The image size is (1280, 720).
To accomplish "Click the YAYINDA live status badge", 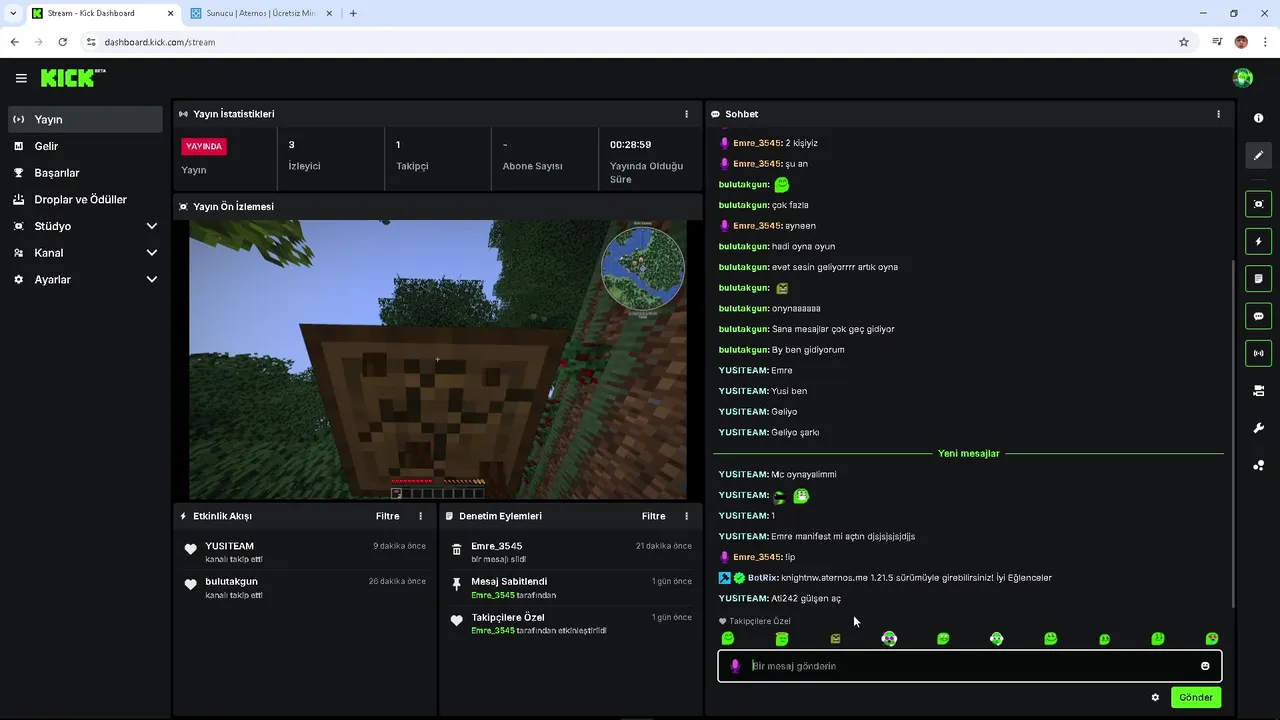I will [204, 146].
